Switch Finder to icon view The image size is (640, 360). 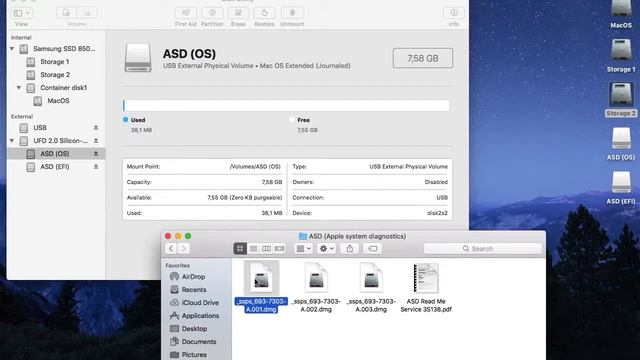[x=240, y=249]
